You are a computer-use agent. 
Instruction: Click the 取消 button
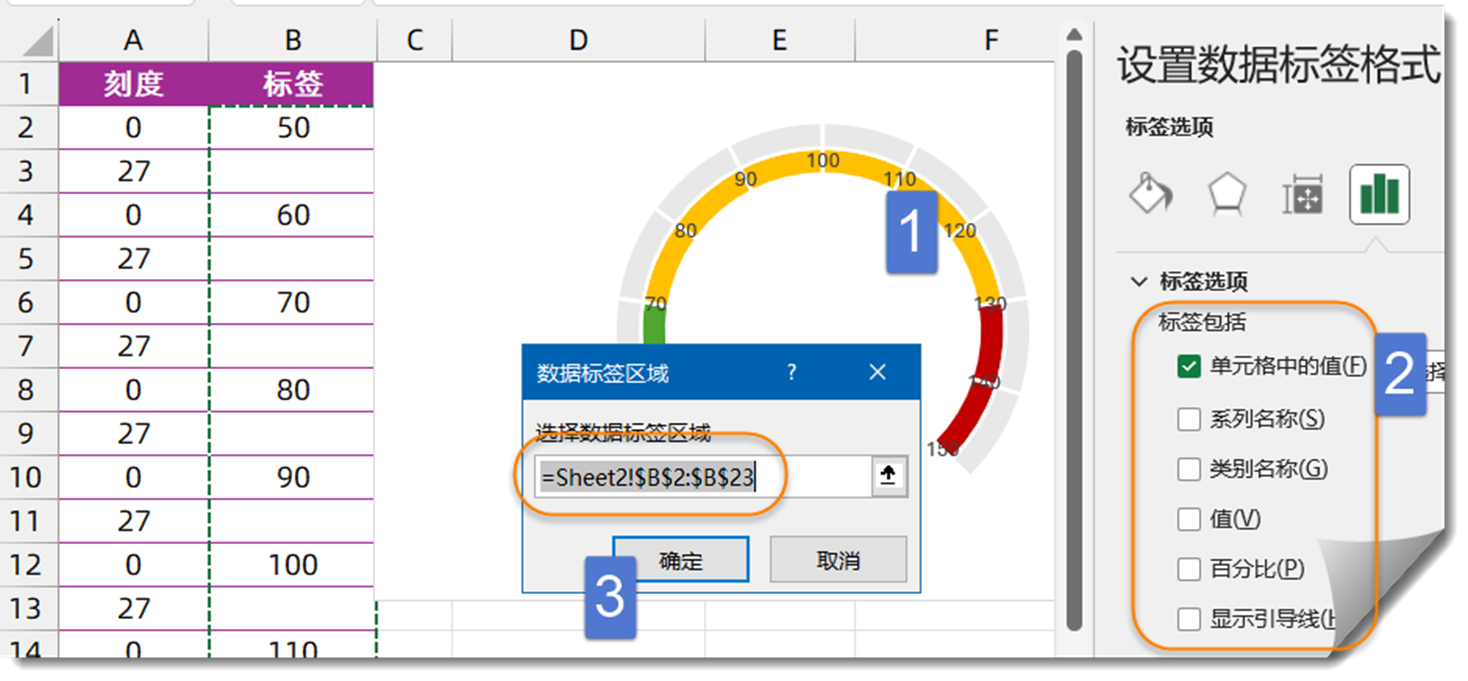(x=838, y=560)
